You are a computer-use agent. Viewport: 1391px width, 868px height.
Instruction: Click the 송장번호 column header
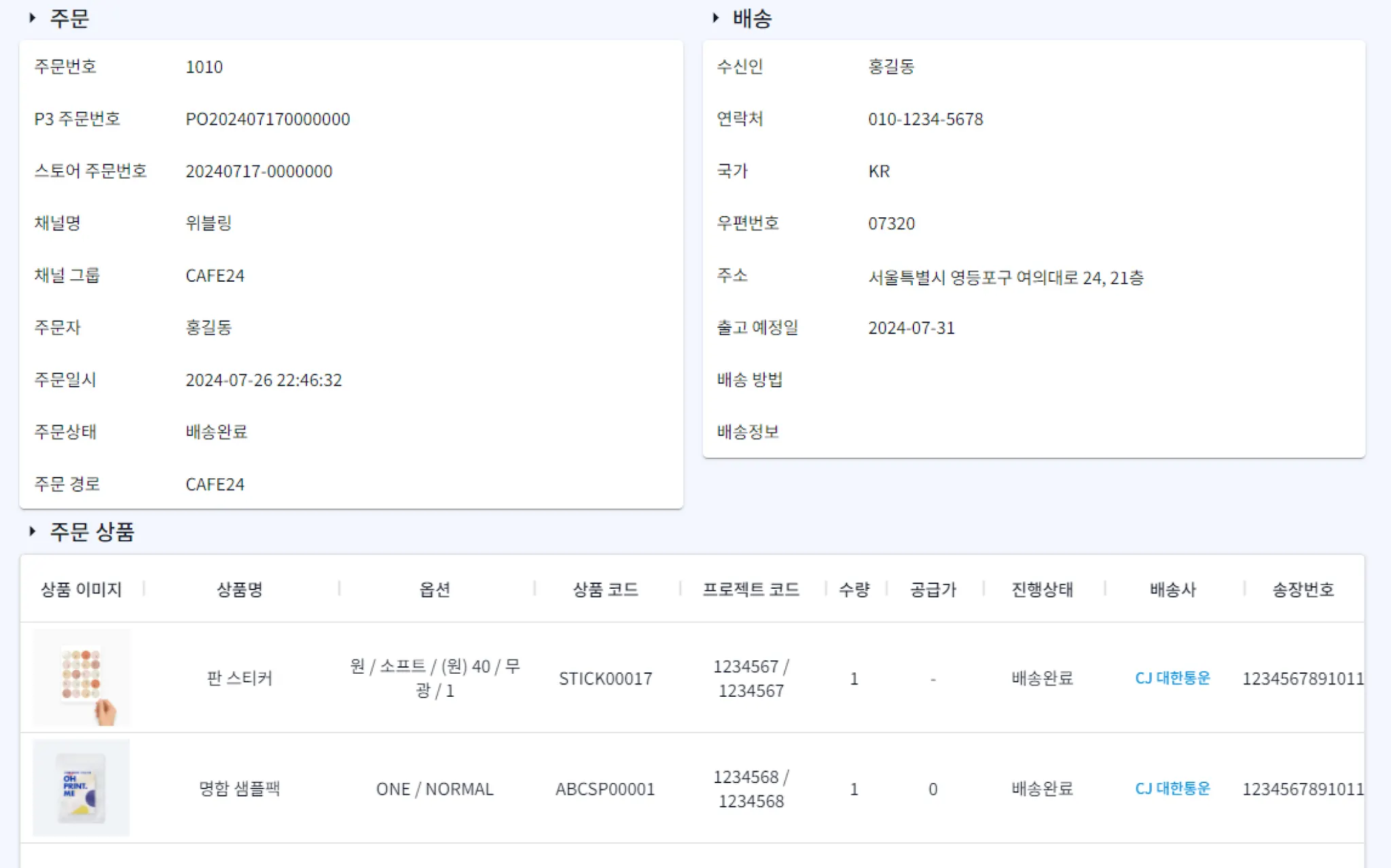pyautogui.click(x=1303, y=590)
